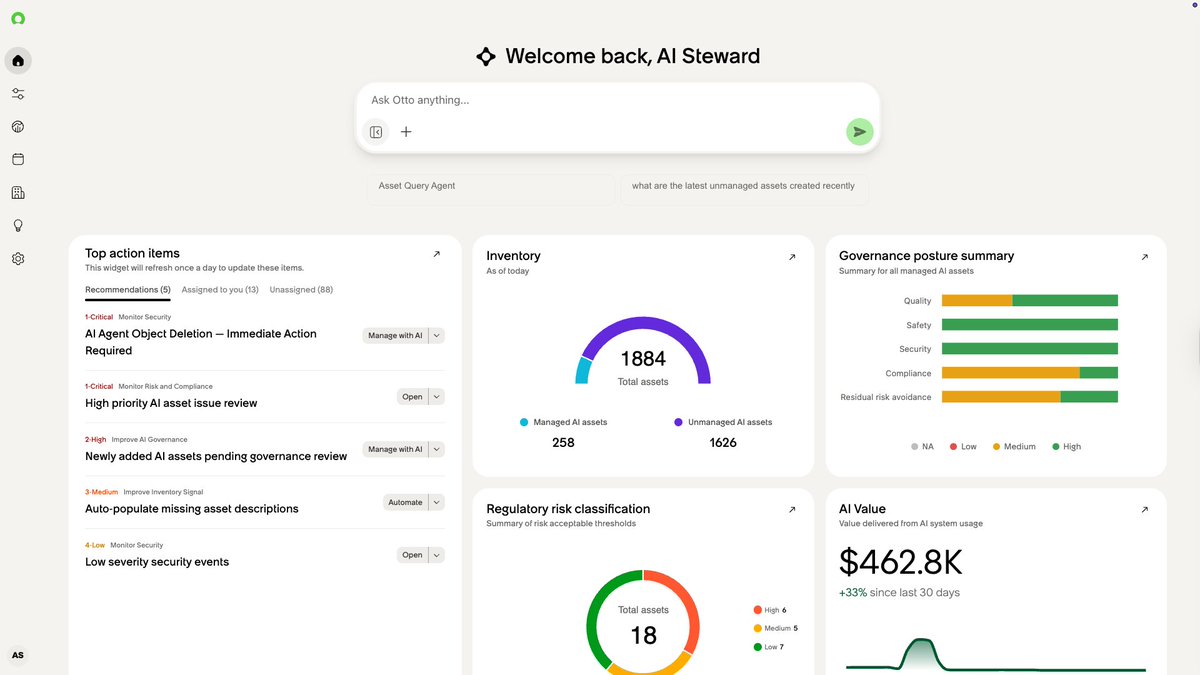The image size is (1200, 675).
Task: Open dropdown beside the Automate button
Action: 437,502
